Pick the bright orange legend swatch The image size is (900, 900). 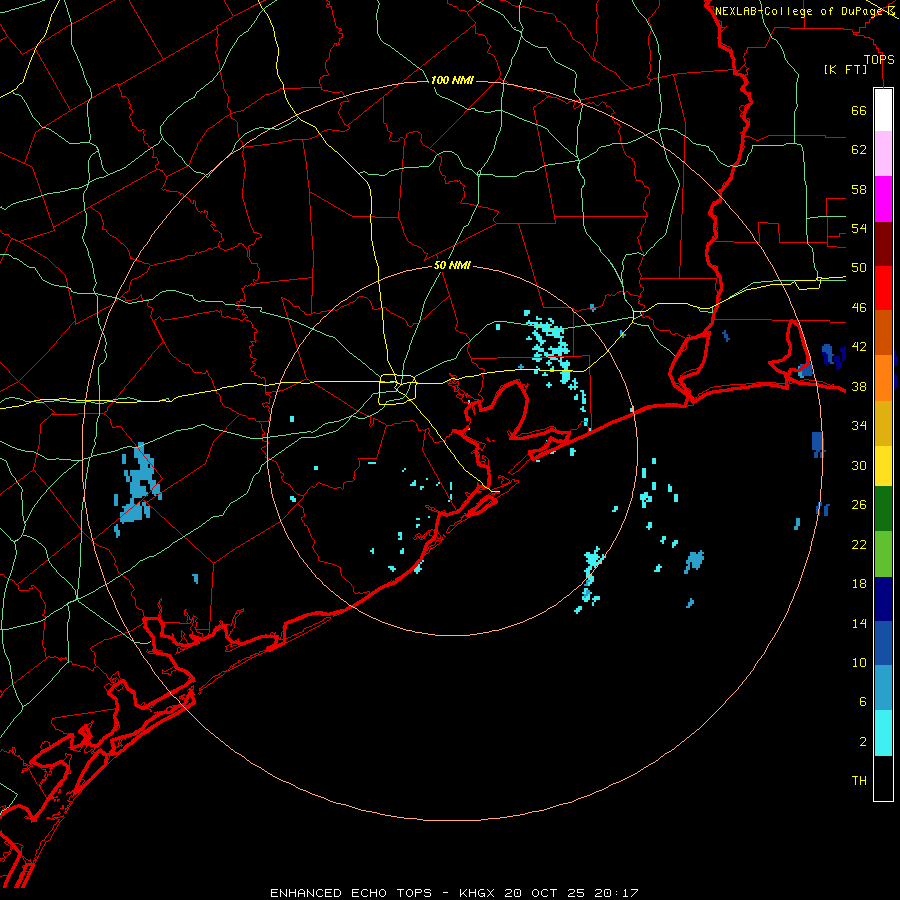(883, 378)
